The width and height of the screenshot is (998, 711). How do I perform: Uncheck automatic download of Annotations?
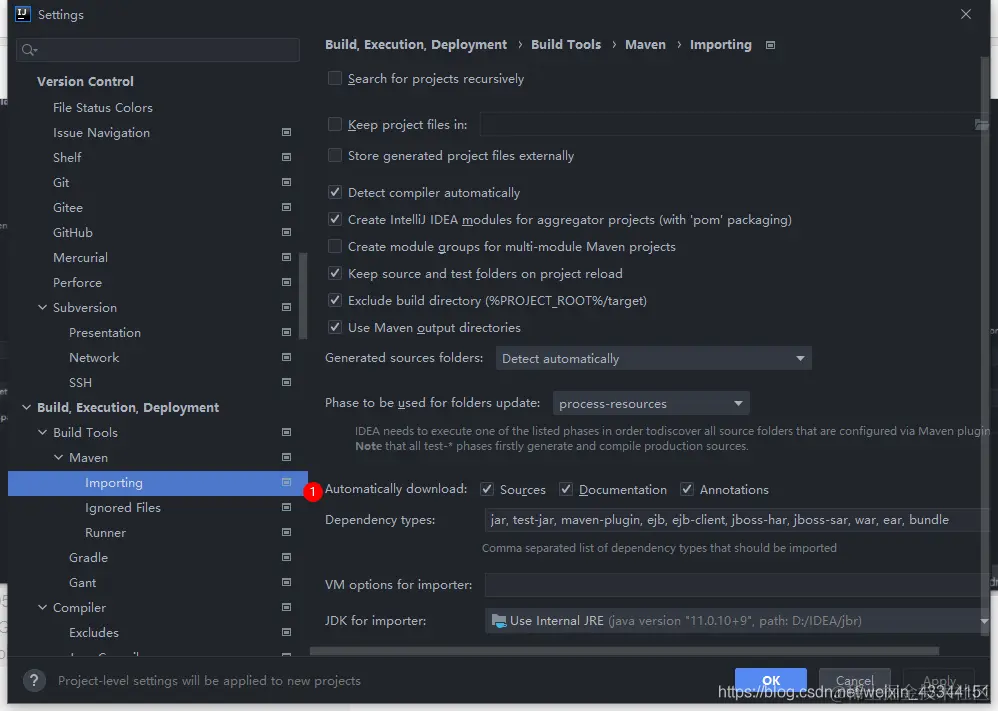pyautogui.click(x=686, y=489)
